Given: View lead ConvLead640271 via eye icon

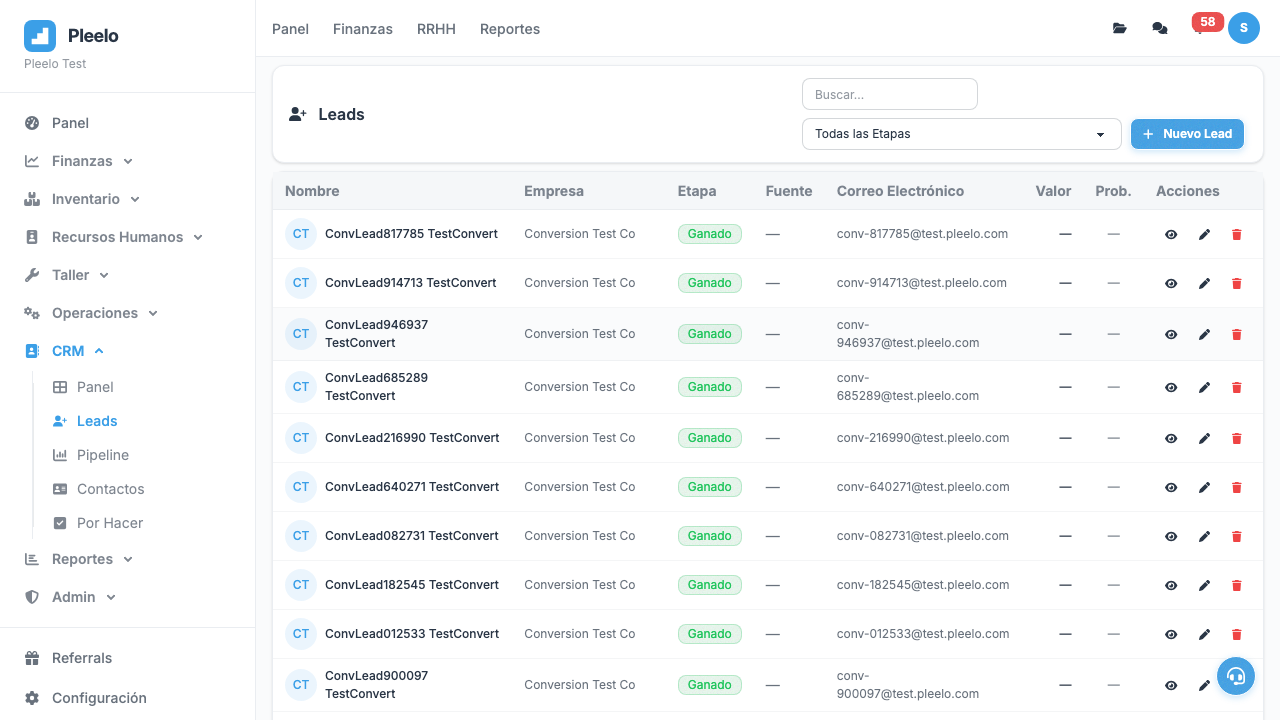Looking at the screenshot, I should point(1171,487).
